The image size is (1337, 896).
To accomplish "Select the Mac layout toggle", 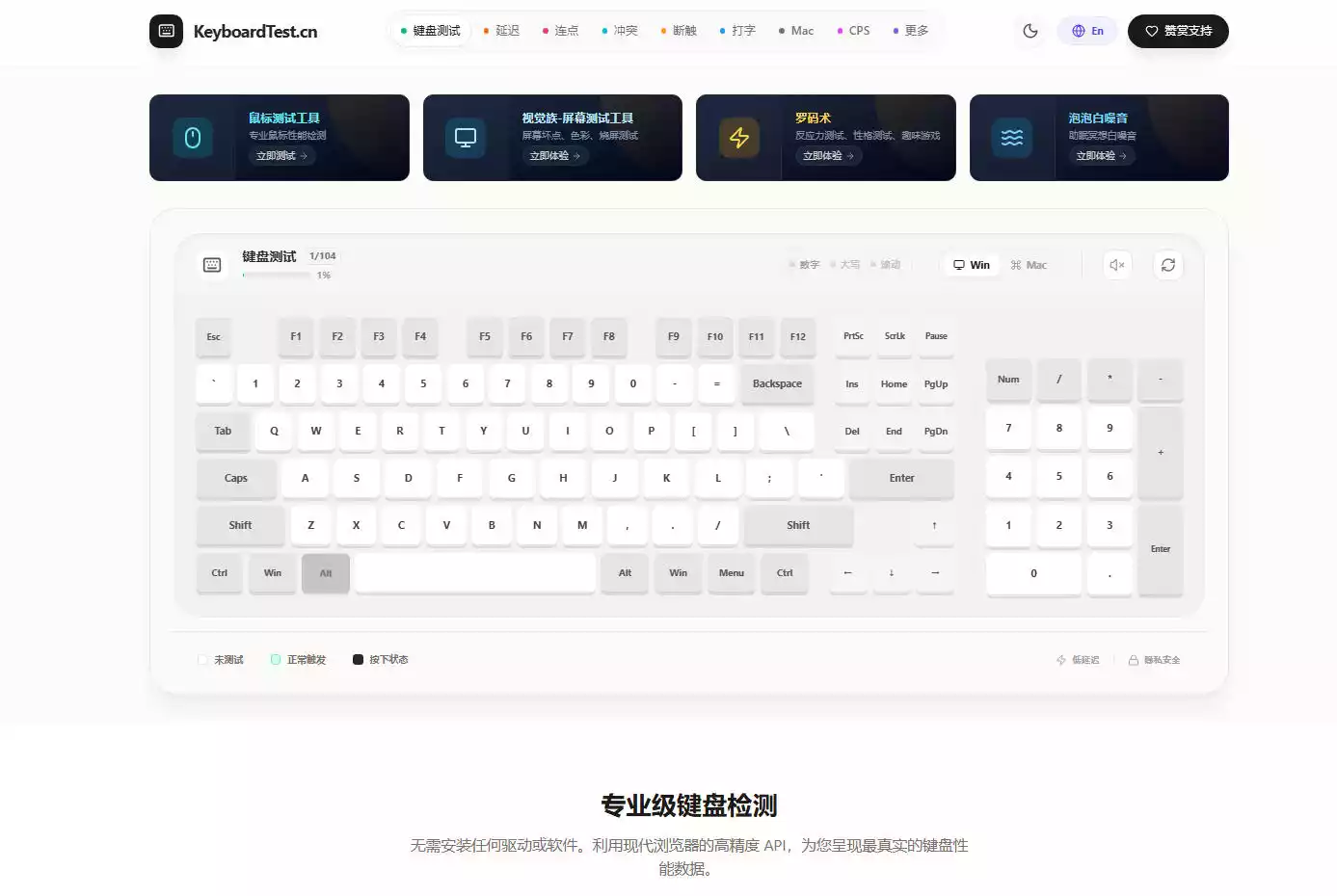I will pos(1029,265).
